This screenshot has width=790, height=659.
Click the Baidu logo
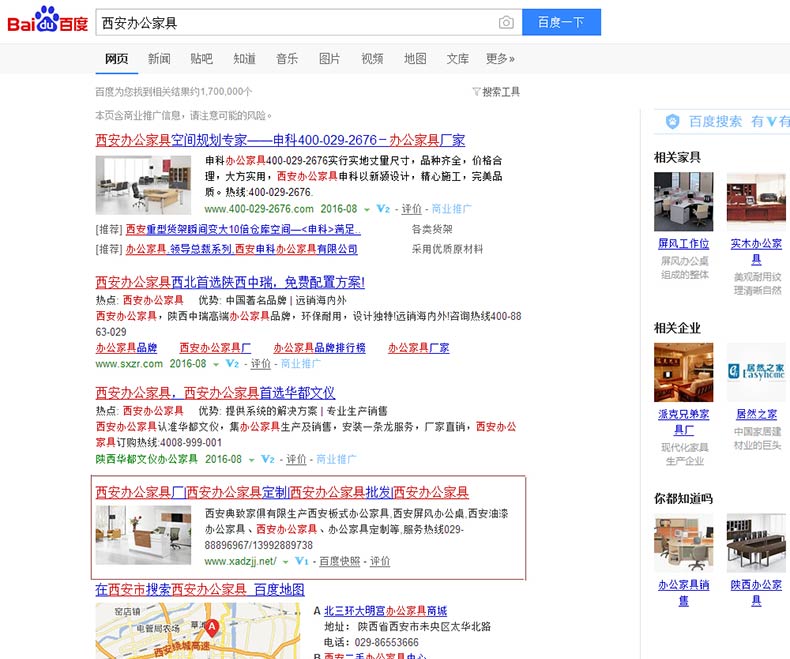pos(48,20)
